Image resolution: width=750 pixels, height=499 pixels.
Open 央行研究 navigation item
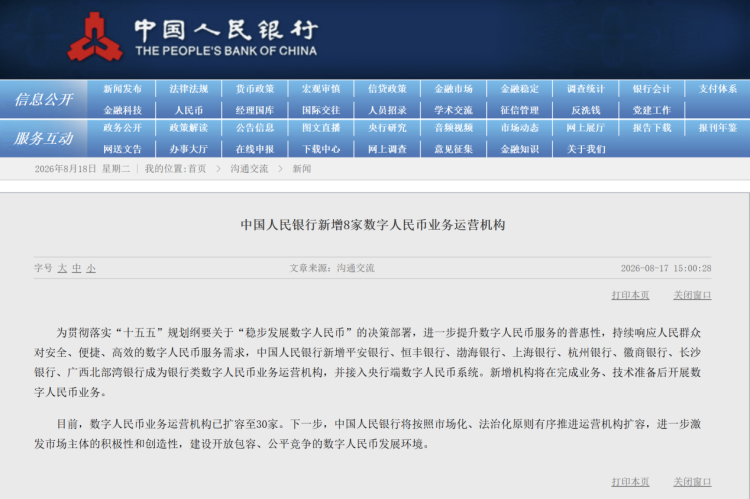[387, 128]
